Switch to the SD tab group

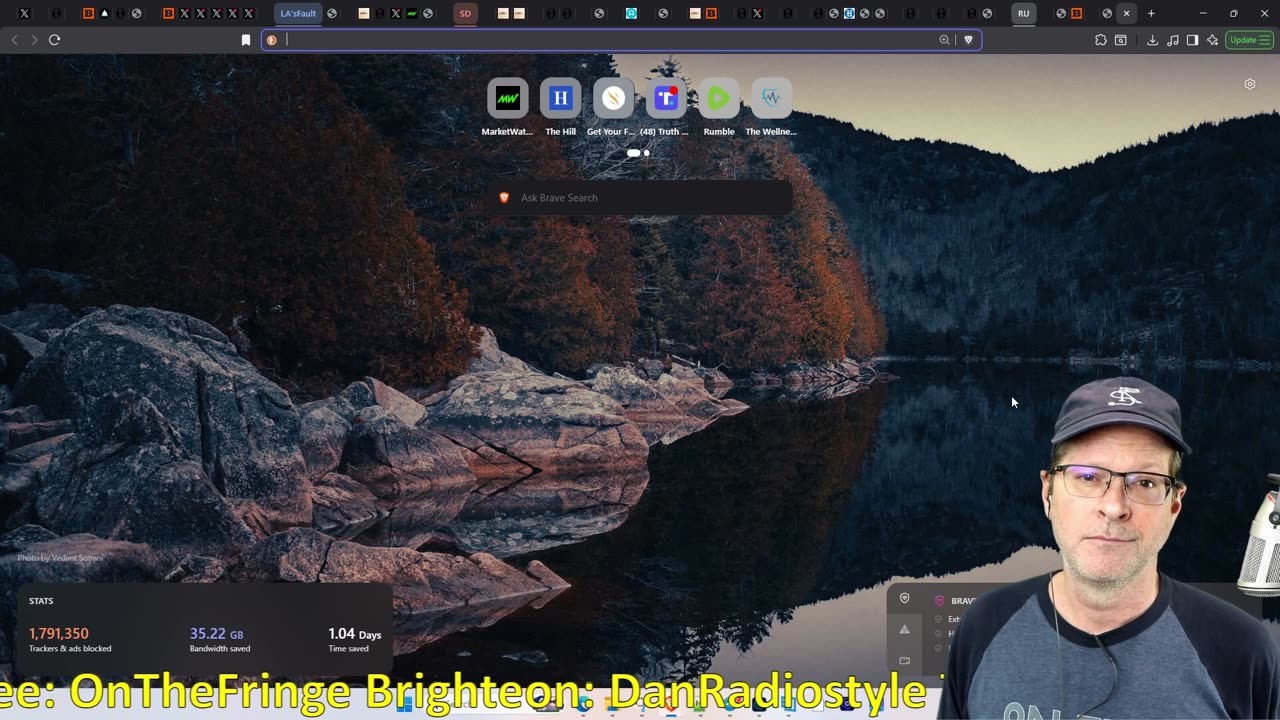pyautogui.click(x=465, y=14)
